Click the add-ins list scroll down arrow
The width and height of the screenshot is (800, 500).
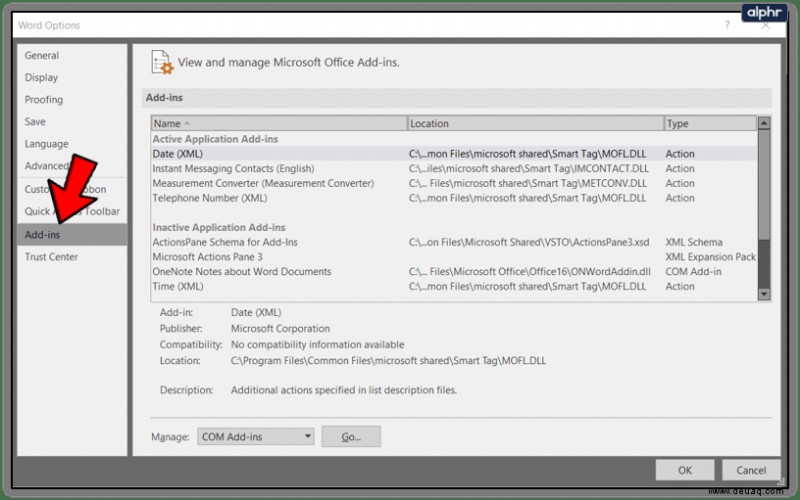[x=764, y=294]
